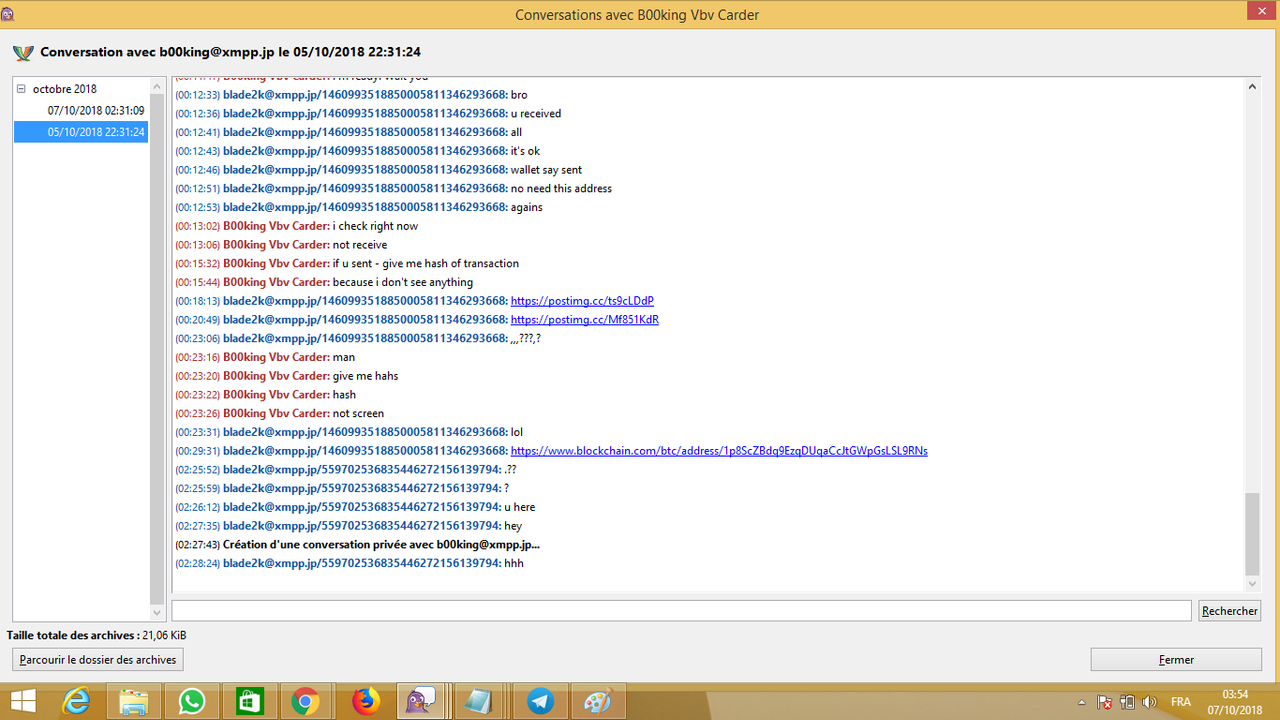Viewport: 1280px width, 720px height.
Task: Click the message "i check right now"
Action: tap(375, 226)
